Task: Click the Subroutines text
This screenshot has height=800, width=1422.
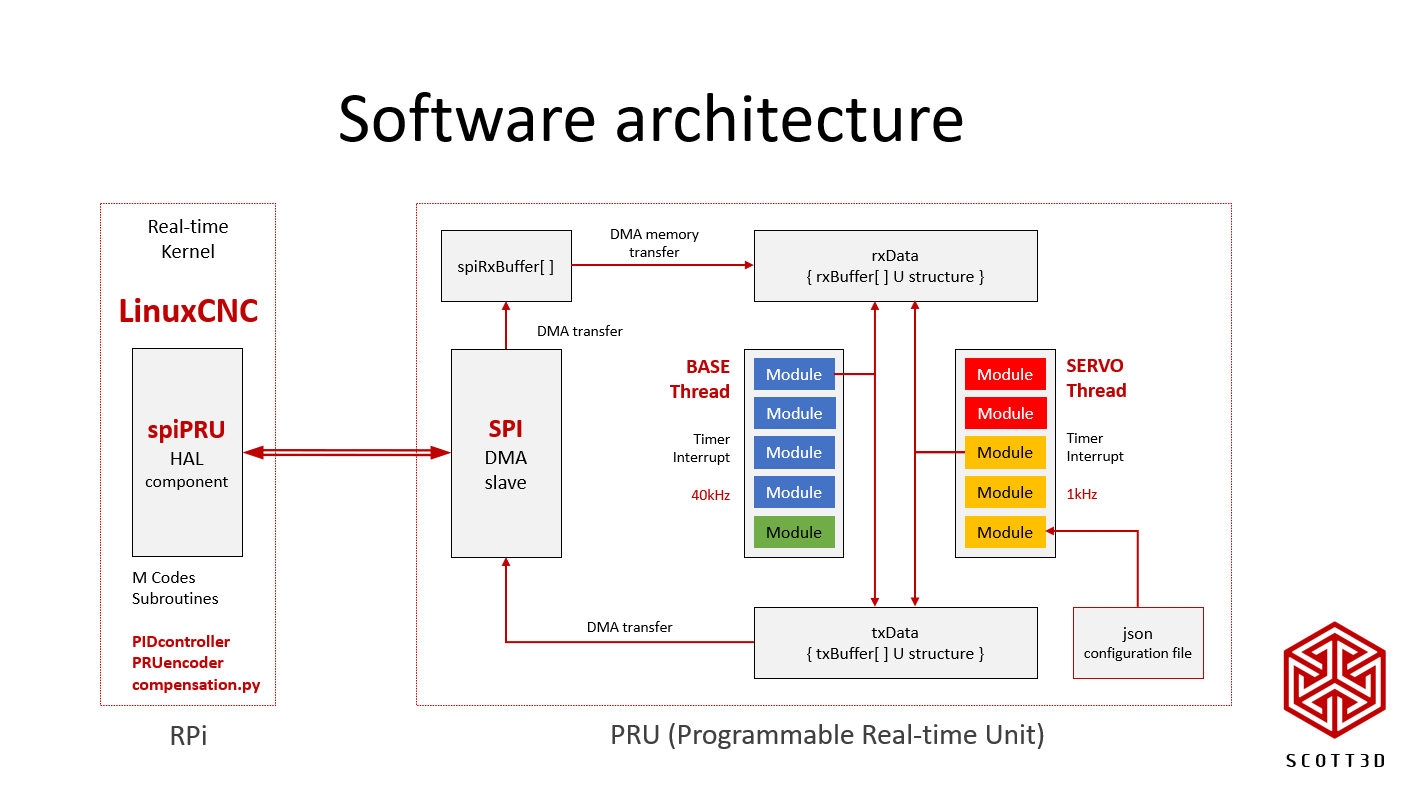Action: tap(175, 599)
